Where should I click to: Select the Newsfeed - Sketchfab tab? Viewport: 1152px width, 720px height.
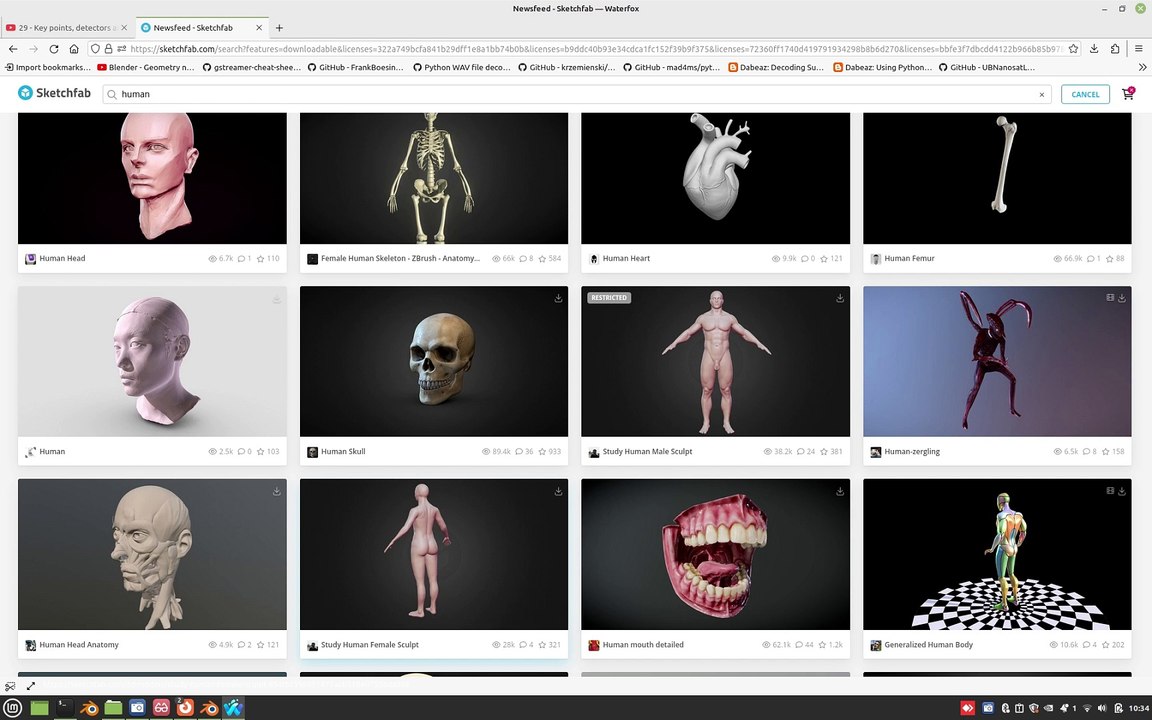click(201, 27)
